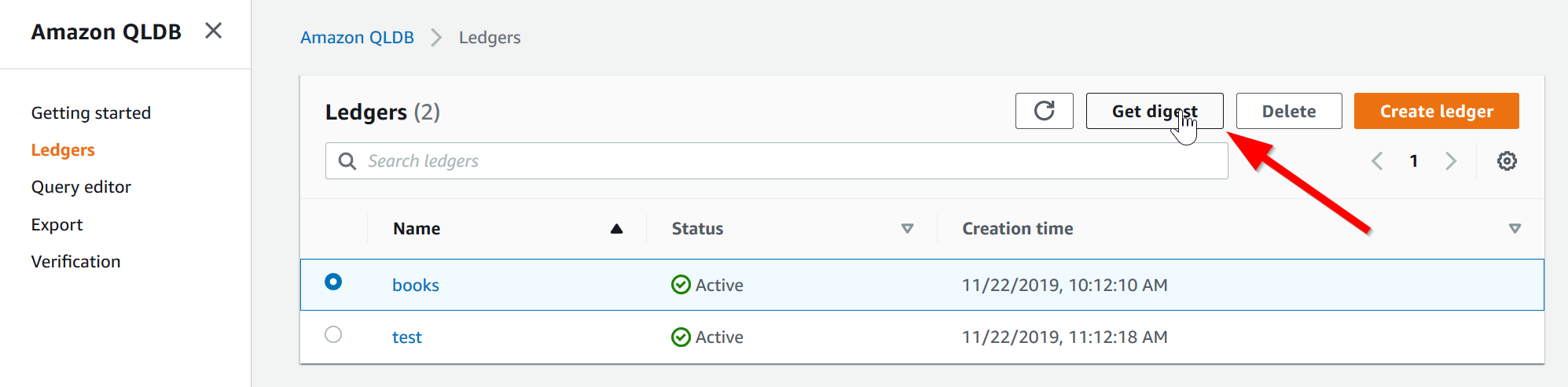Click the refresh ledgers icon button

(x=1044, y=111)
